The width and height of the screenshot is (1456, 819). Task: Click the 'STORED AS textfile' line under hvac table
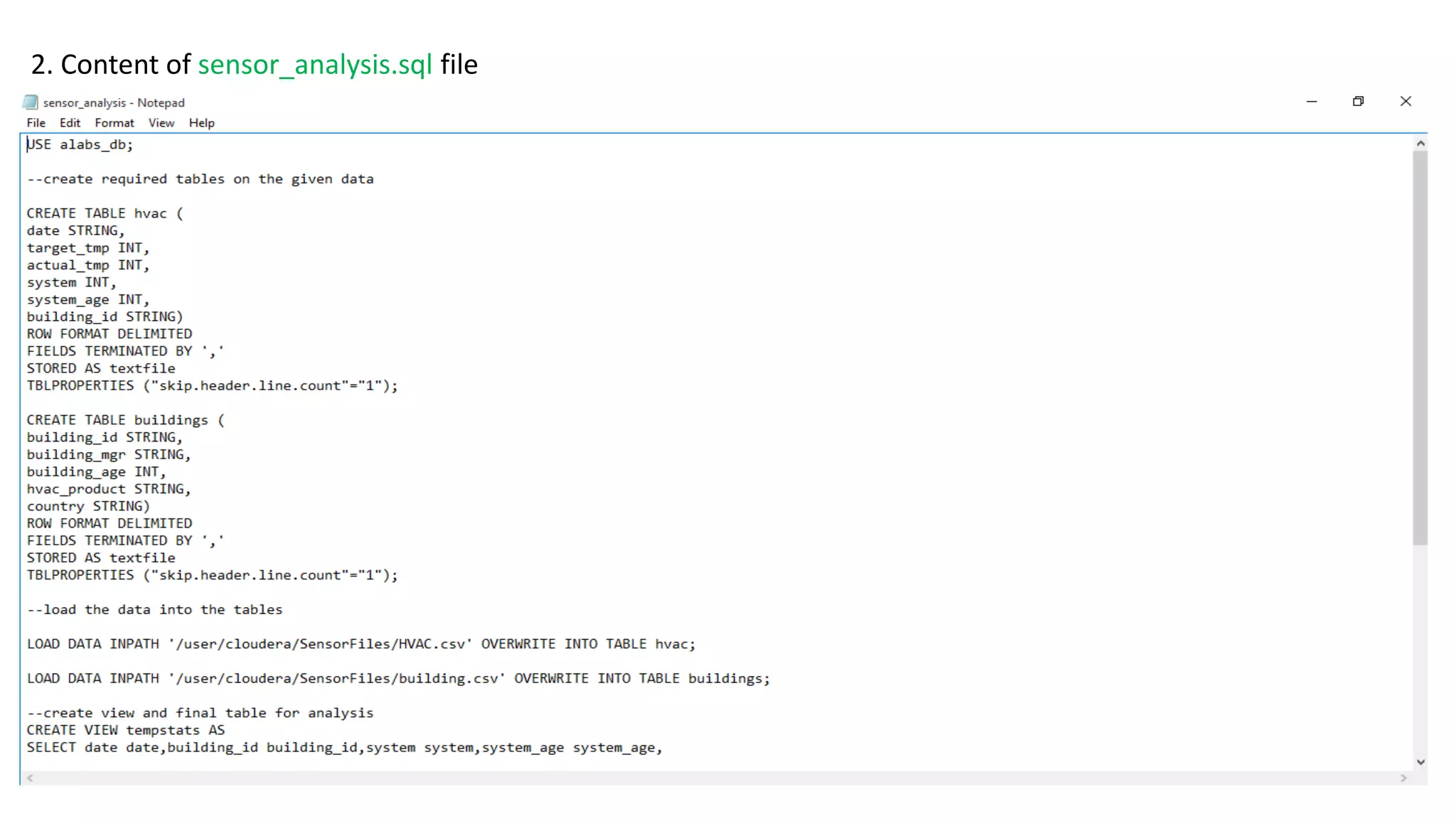click(x=101, y=368)
